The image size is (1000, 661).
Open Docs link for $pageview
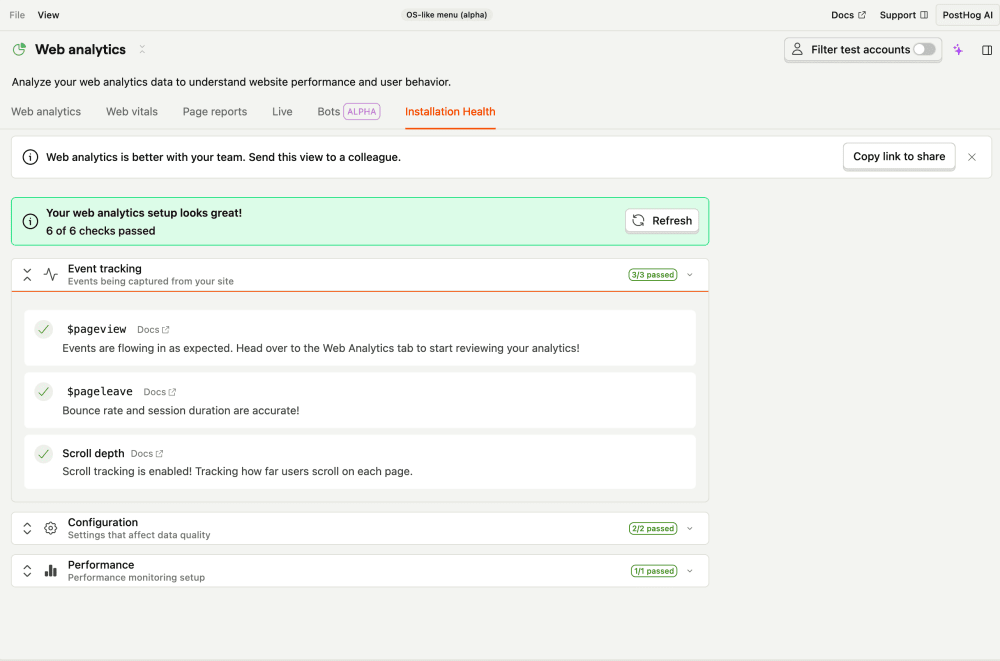153,330
